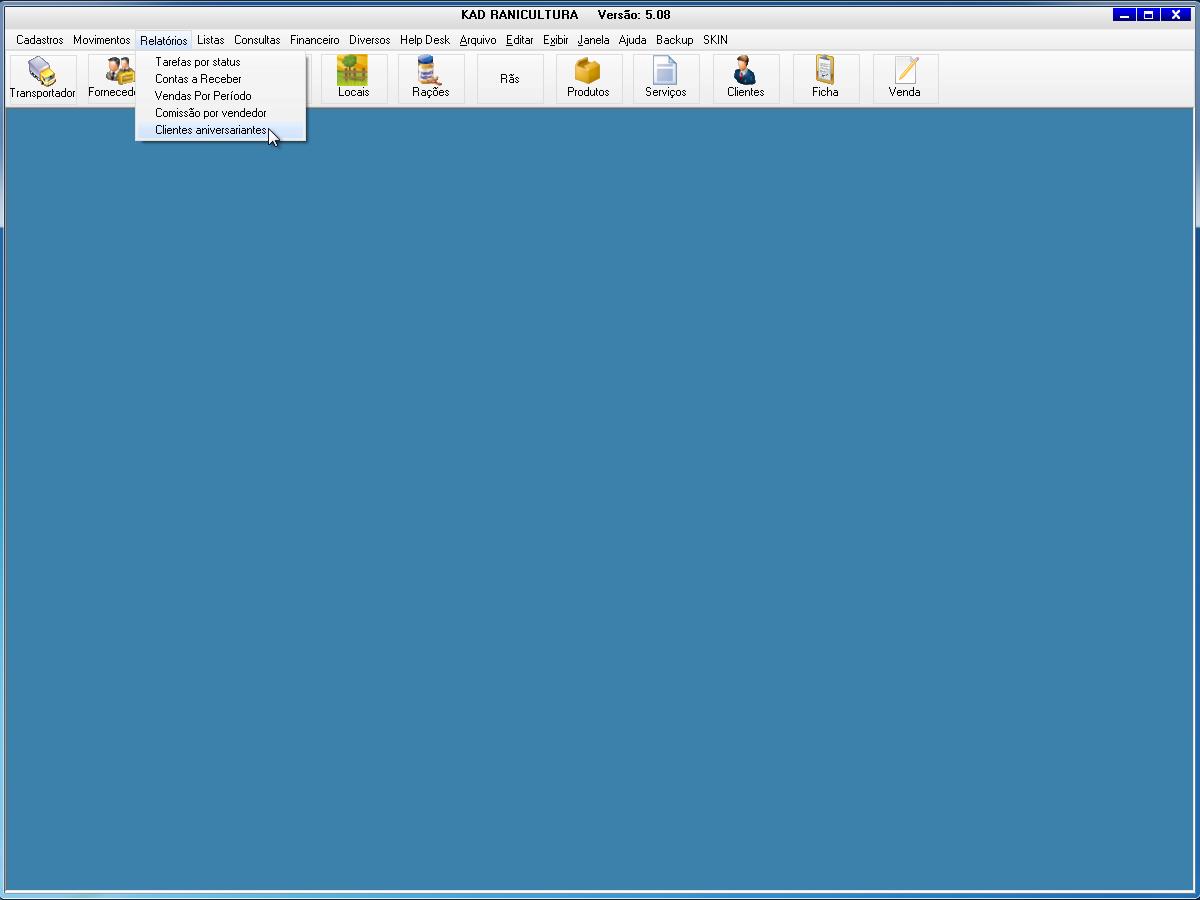
Task: Open the Financeiro menu
Action: tap(315, 40)
